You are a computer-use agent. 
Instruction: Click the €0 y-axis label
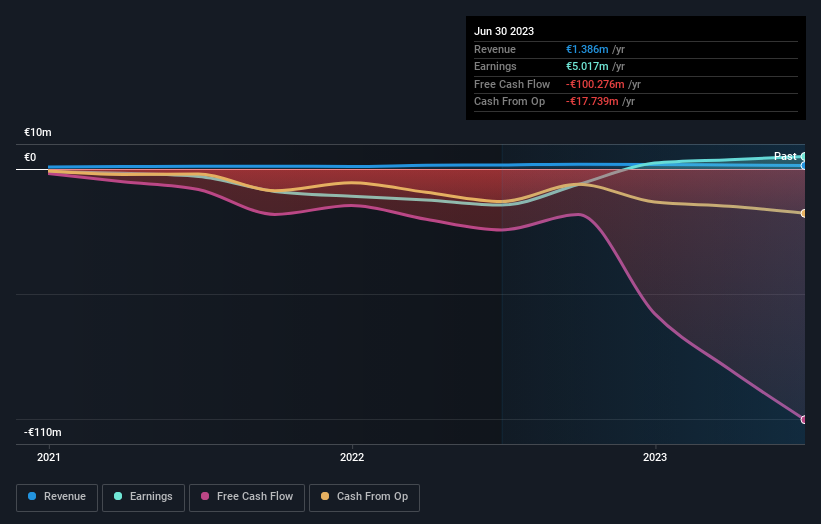[30, 157]
